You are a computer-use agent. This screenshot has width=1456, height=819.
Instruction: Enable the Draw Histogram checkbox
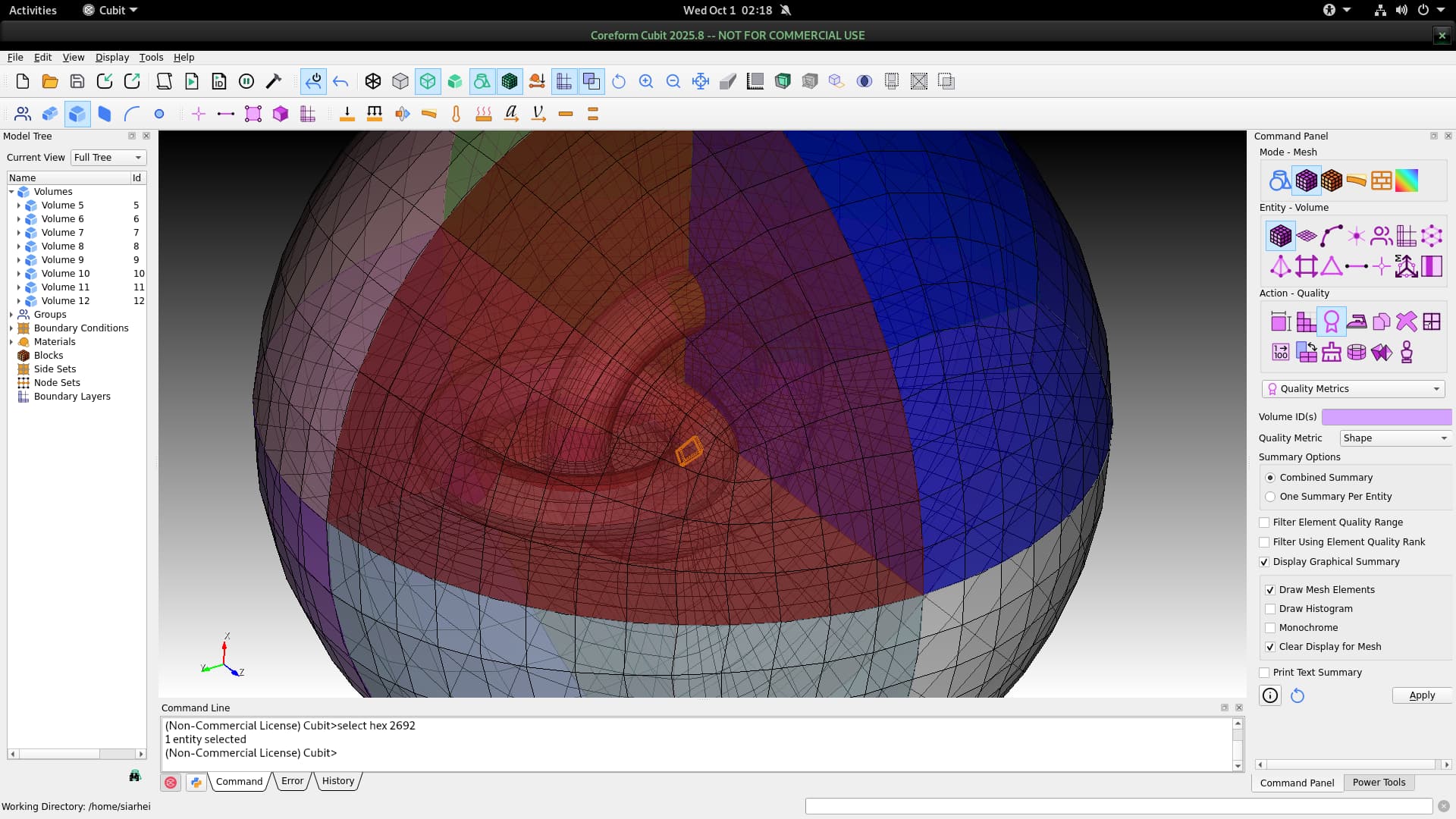[1270, 609]
